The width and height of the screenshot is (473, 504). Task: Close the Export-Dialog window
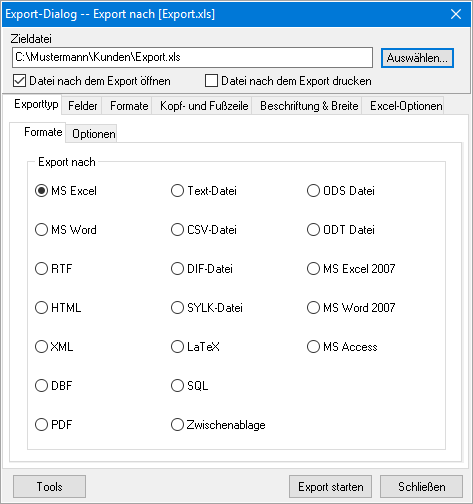click(456, 14)
